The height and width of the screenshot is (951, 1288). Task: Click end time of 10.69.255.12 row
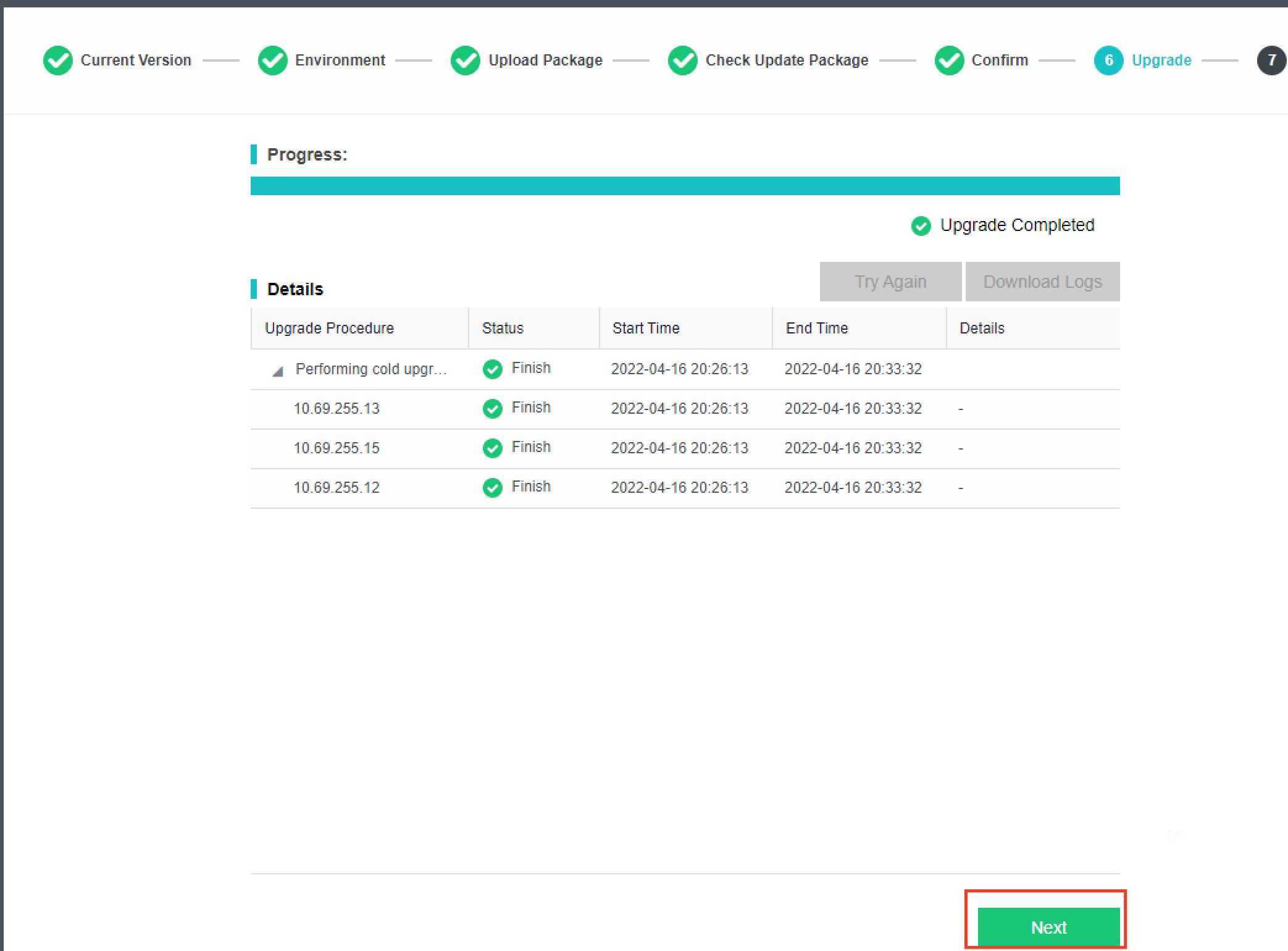click(853, 488)
